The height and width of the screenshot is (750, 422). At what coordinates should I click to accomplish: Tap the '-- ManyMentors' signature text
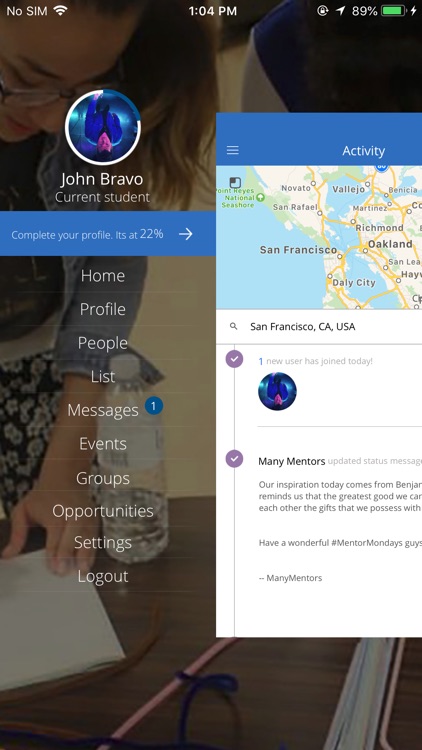tap(290, 578)
